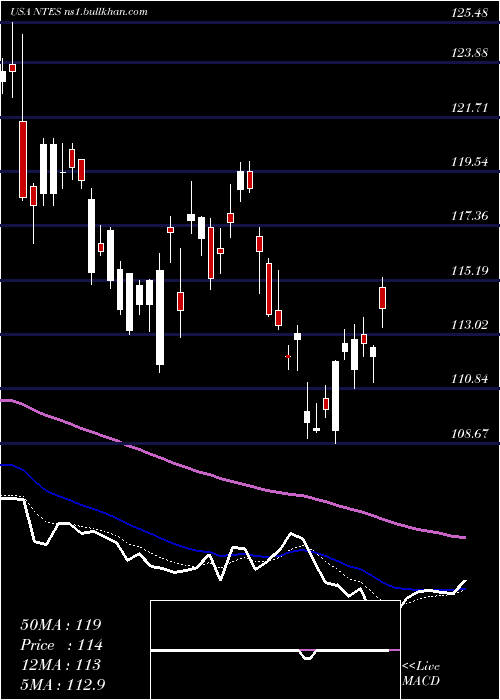Click the 117.36 price level label
The image size is (500, 700).
coord(469,216)
